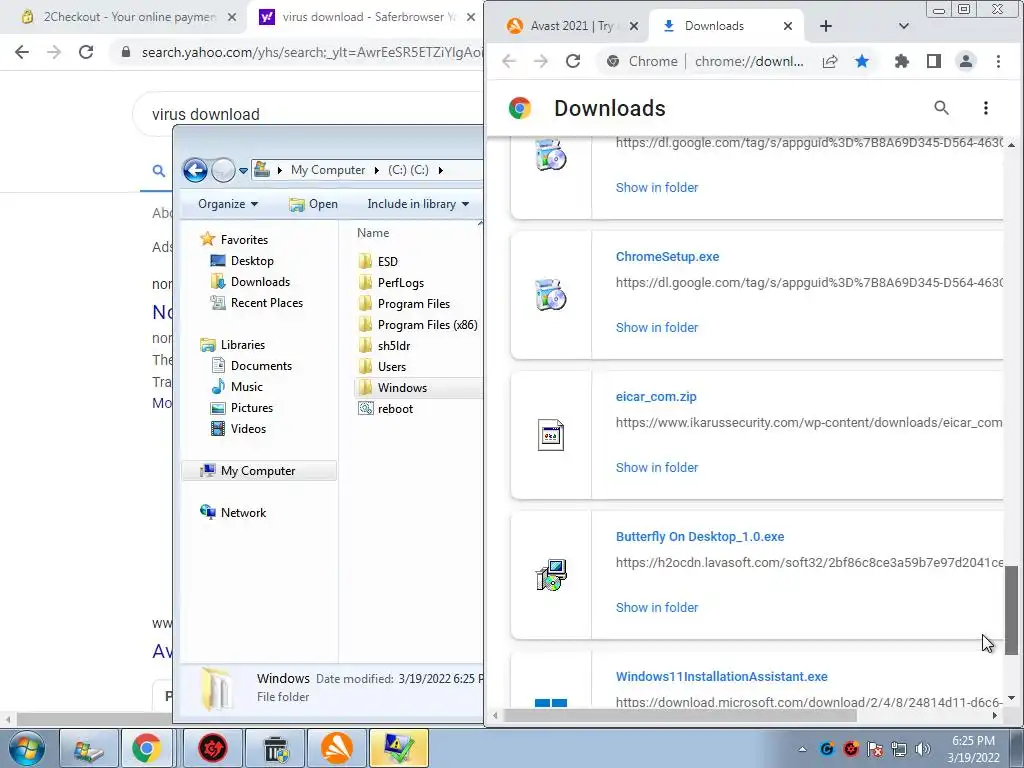The width and height of the screenshot is (1024, 768).
Task: Close the Avast 2021 tab
Action: (x=633, y=26)
